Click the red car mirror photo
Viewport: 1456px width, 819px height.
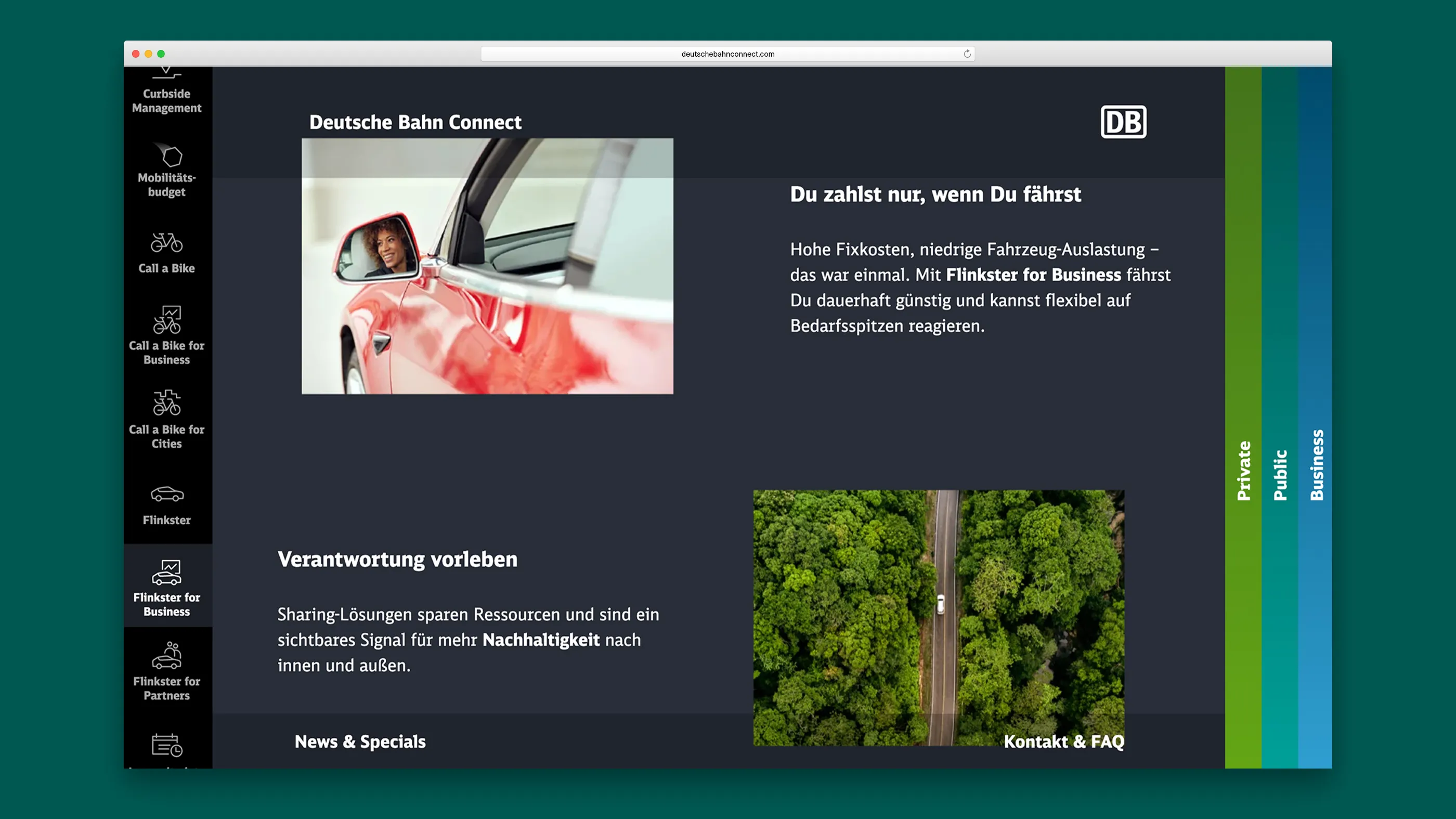[487, 266]
